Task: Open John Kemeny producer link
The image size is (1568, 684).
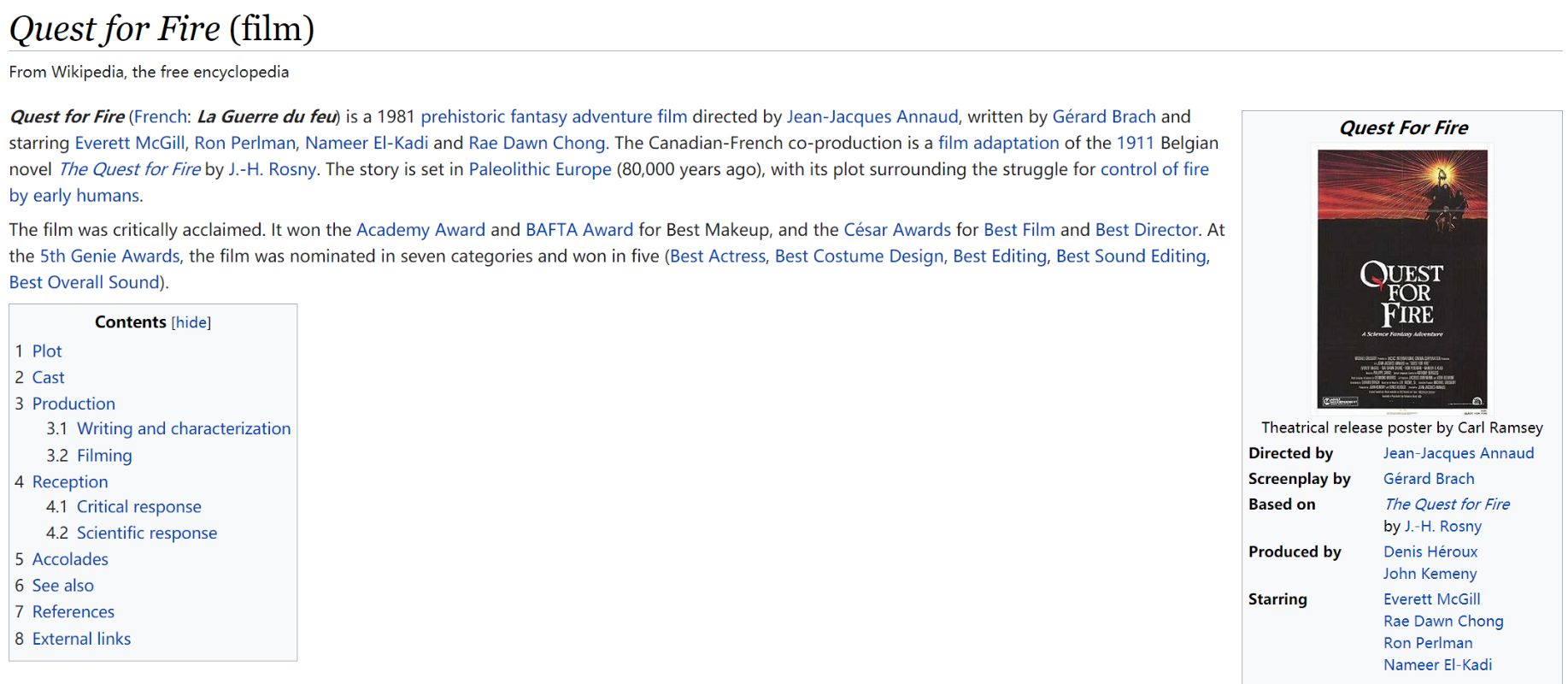Action: click(1430, 574)
